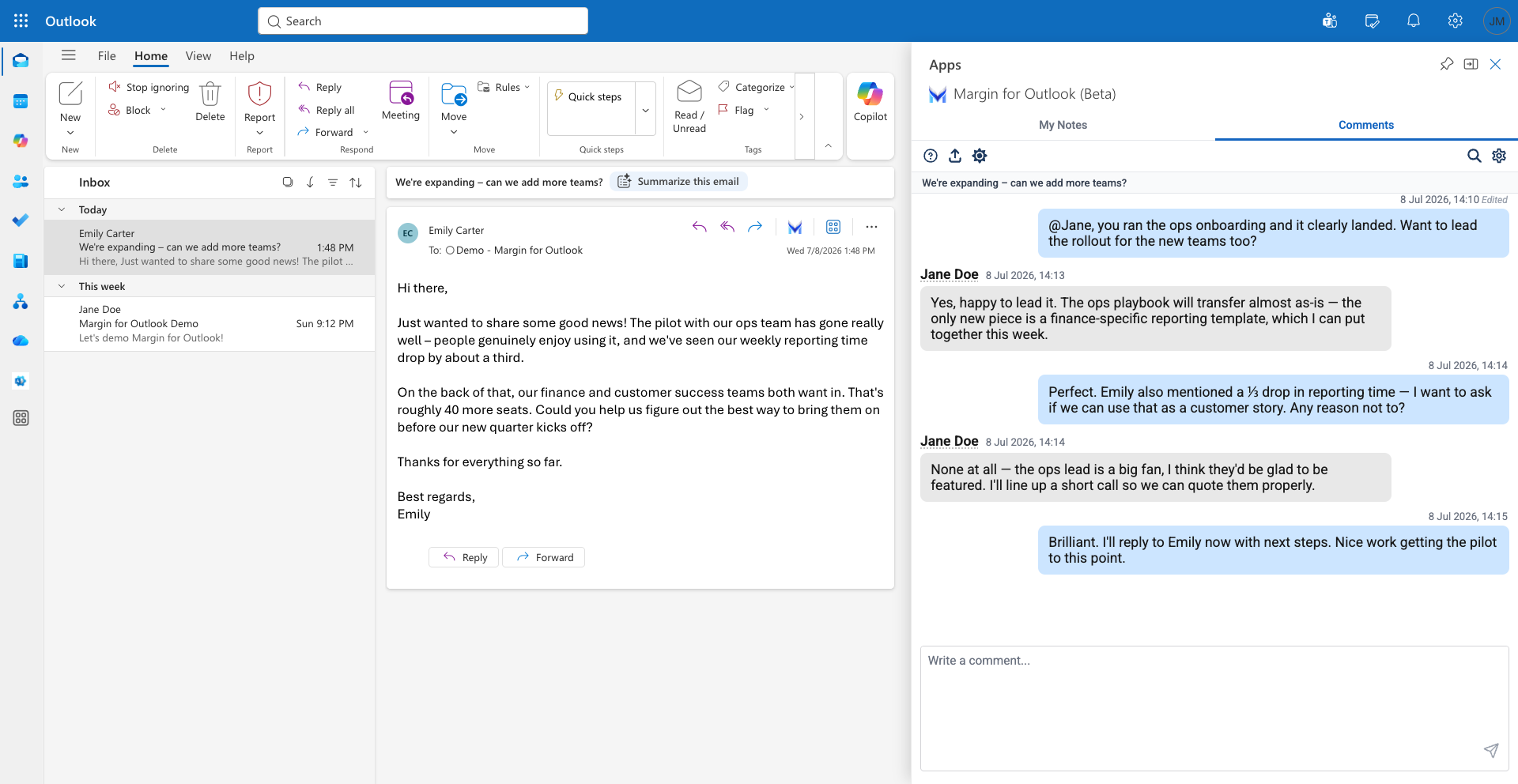Image resolution: width=1518 pixels, height=784 pixels.
Task: Open Emily Carter's email in the list
Action: click(x=210, y=247)
